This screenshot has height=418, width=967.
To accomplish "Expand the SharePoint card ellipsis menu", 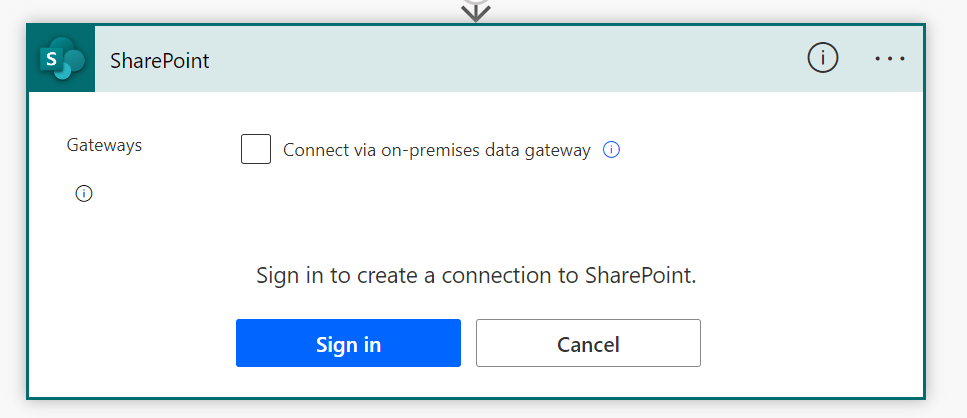I will click(890, 59).
